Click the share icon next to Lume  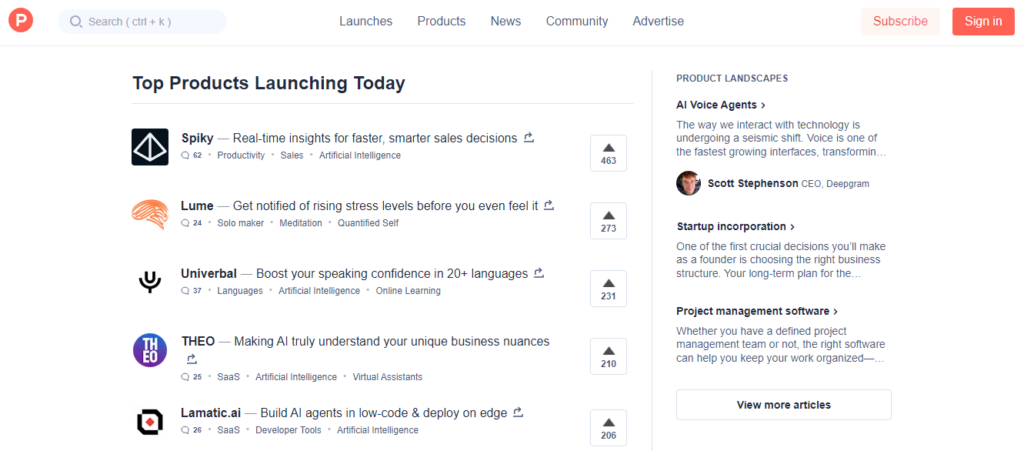pyautogui.click(x=549, y=206)
